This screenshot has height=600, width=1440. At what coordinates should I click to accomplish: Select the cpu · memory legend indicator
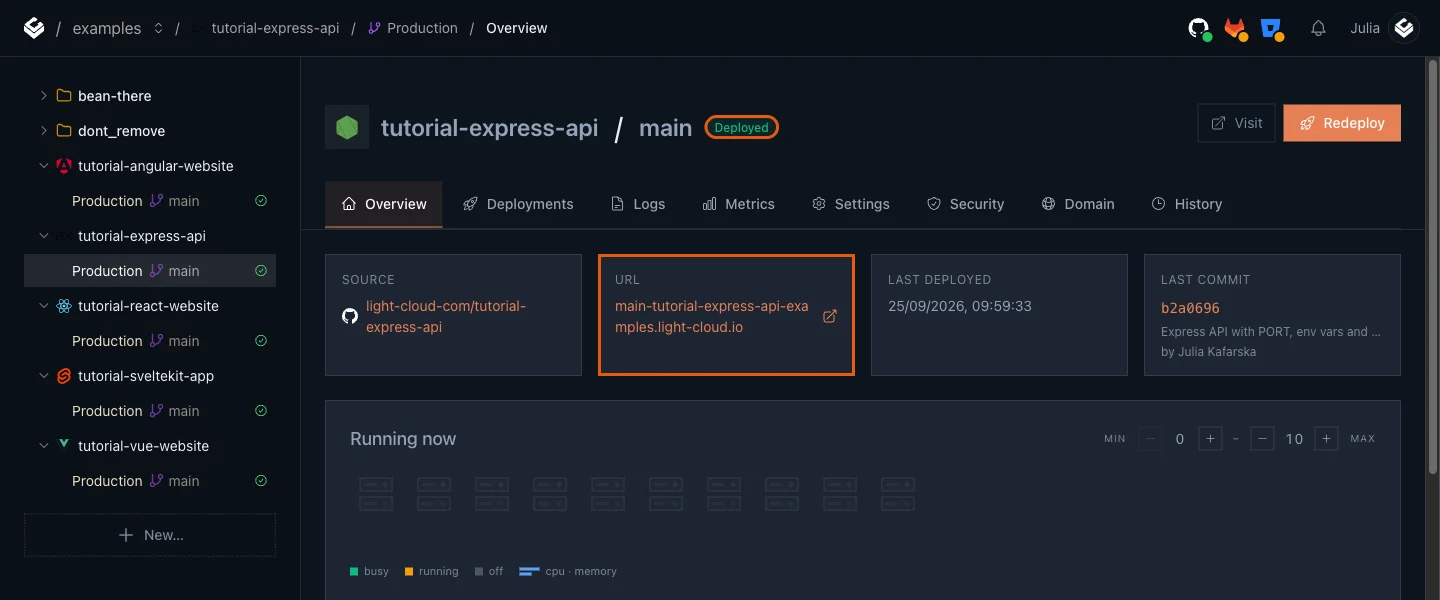pyautogui.click(x=529, y=572)
